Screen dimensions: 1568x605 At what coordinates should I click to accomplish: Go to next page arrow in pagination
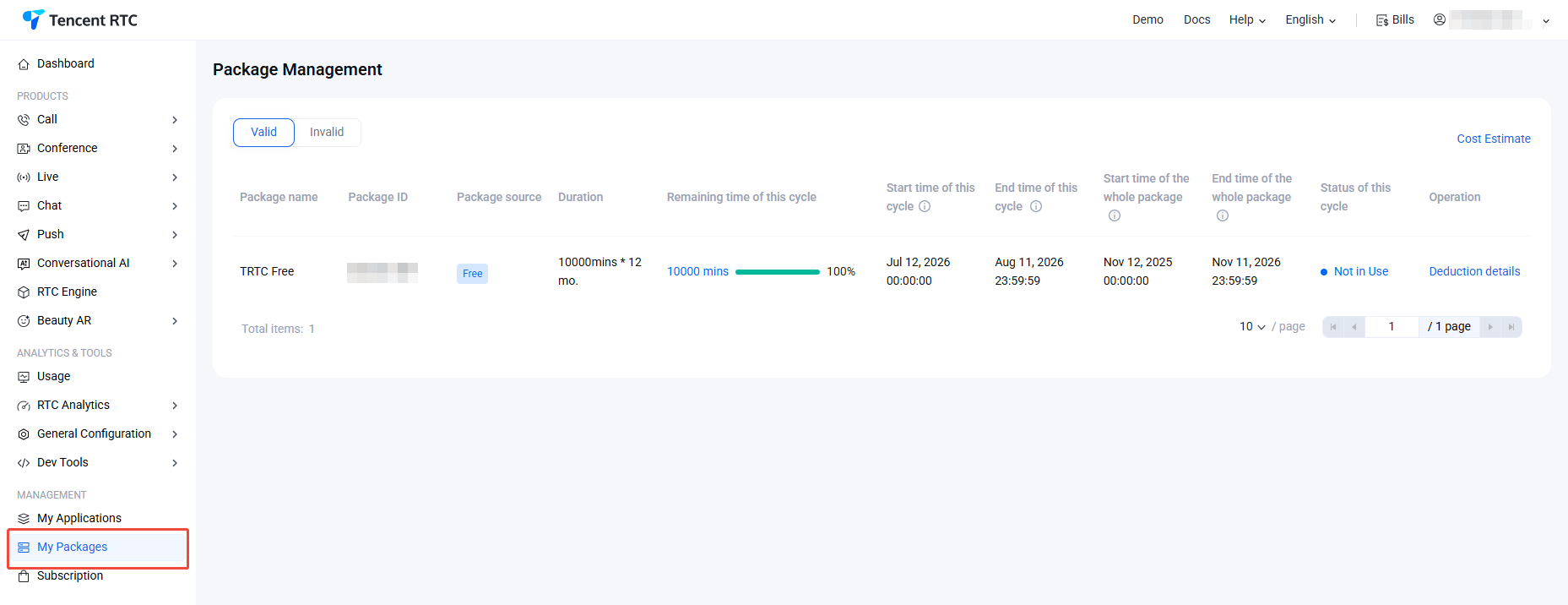pyautogui.click(x=1490, y=327)
